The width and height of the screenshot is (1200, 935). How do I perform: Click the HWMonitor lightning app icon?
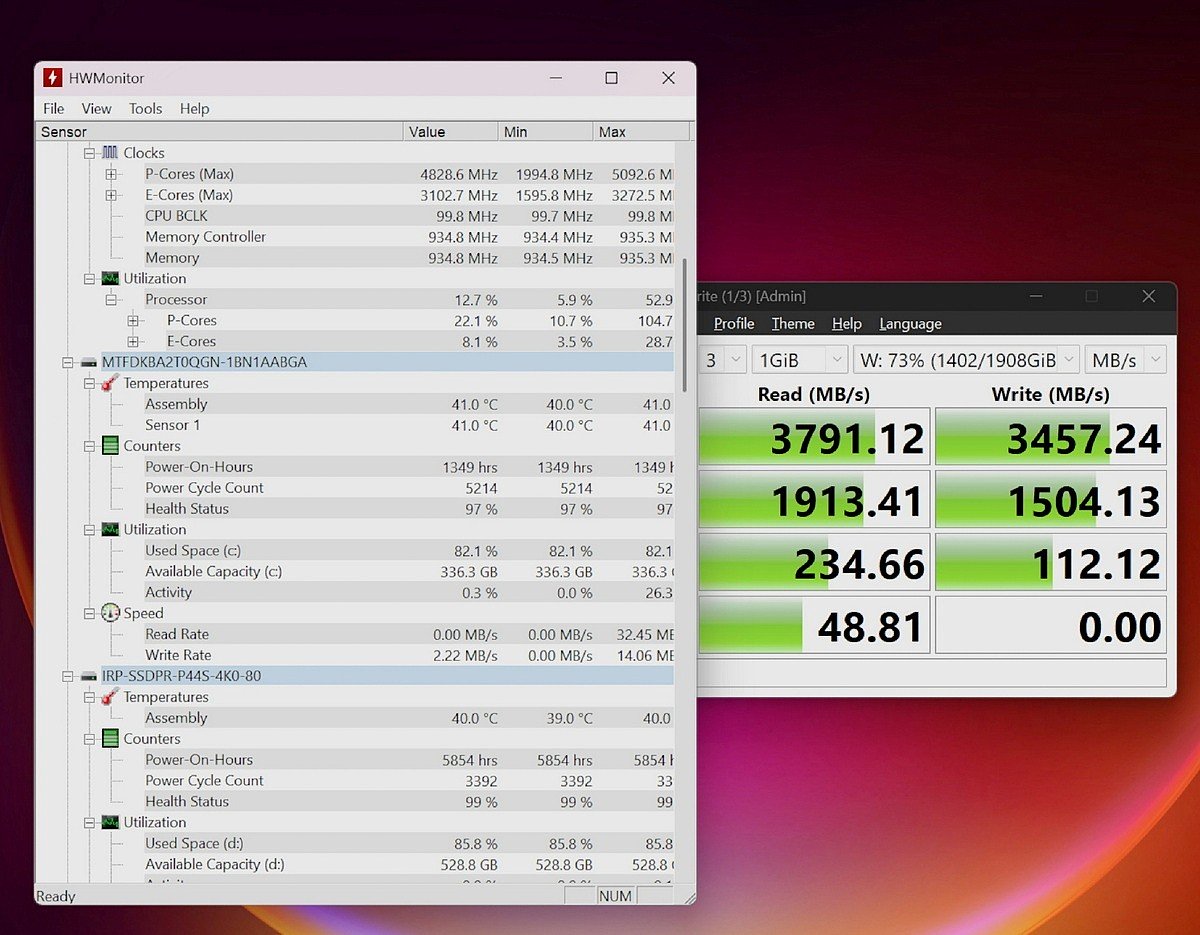[52, 78]
